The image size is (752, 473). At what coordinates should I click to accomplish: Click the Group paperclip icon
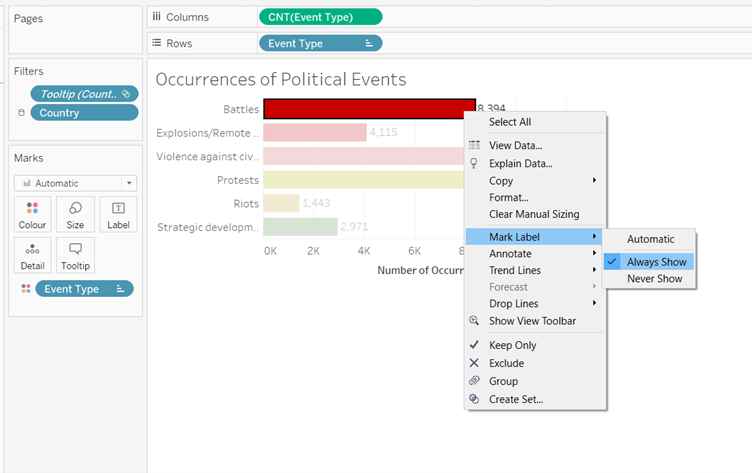point(474,380)
